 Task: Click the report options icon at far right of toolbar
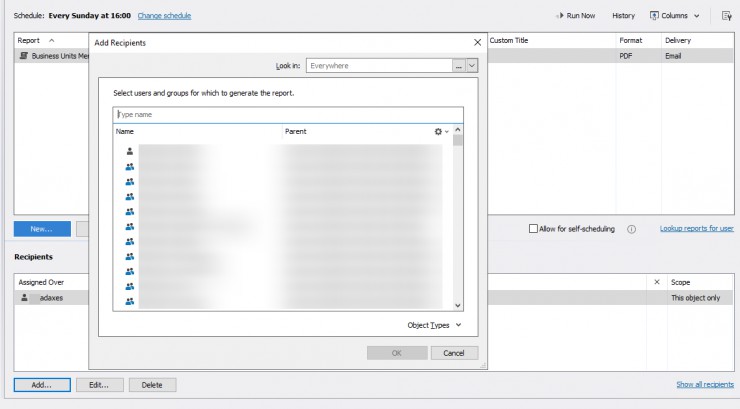[x=726, y=16]
